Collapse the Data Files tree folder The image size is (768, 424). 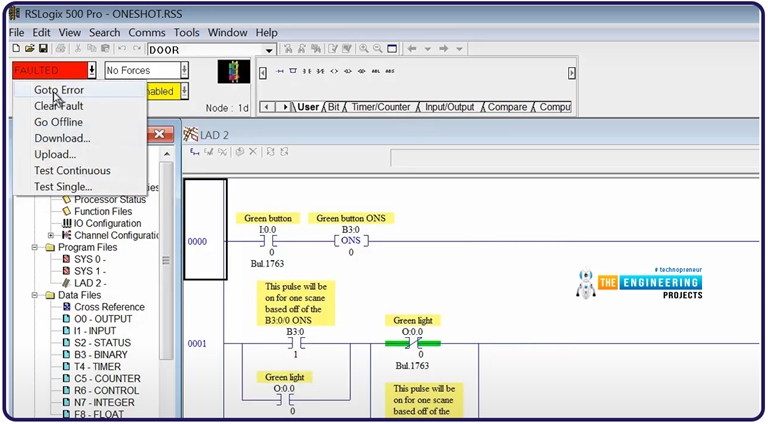click(35, 295)
